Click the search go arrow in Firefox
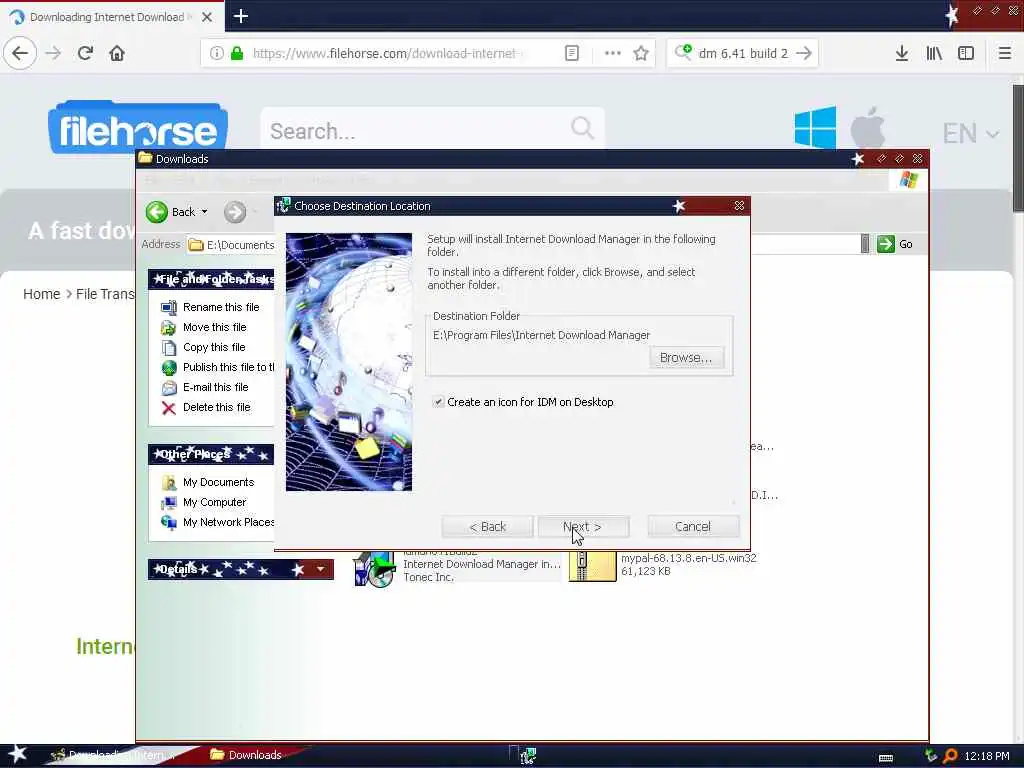 (x=805, y=53)
